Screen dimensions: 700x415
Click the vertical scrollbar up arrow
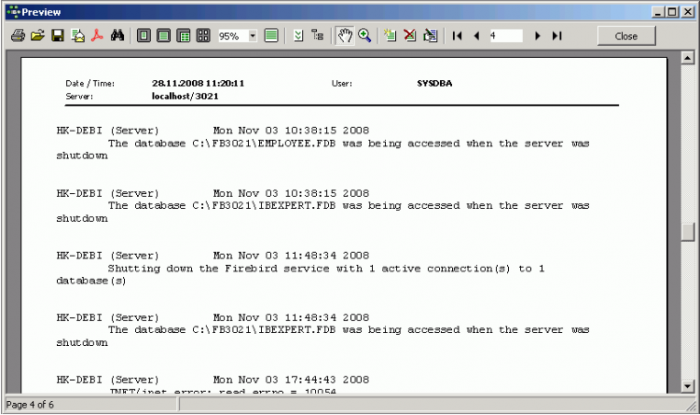[688, 58]
